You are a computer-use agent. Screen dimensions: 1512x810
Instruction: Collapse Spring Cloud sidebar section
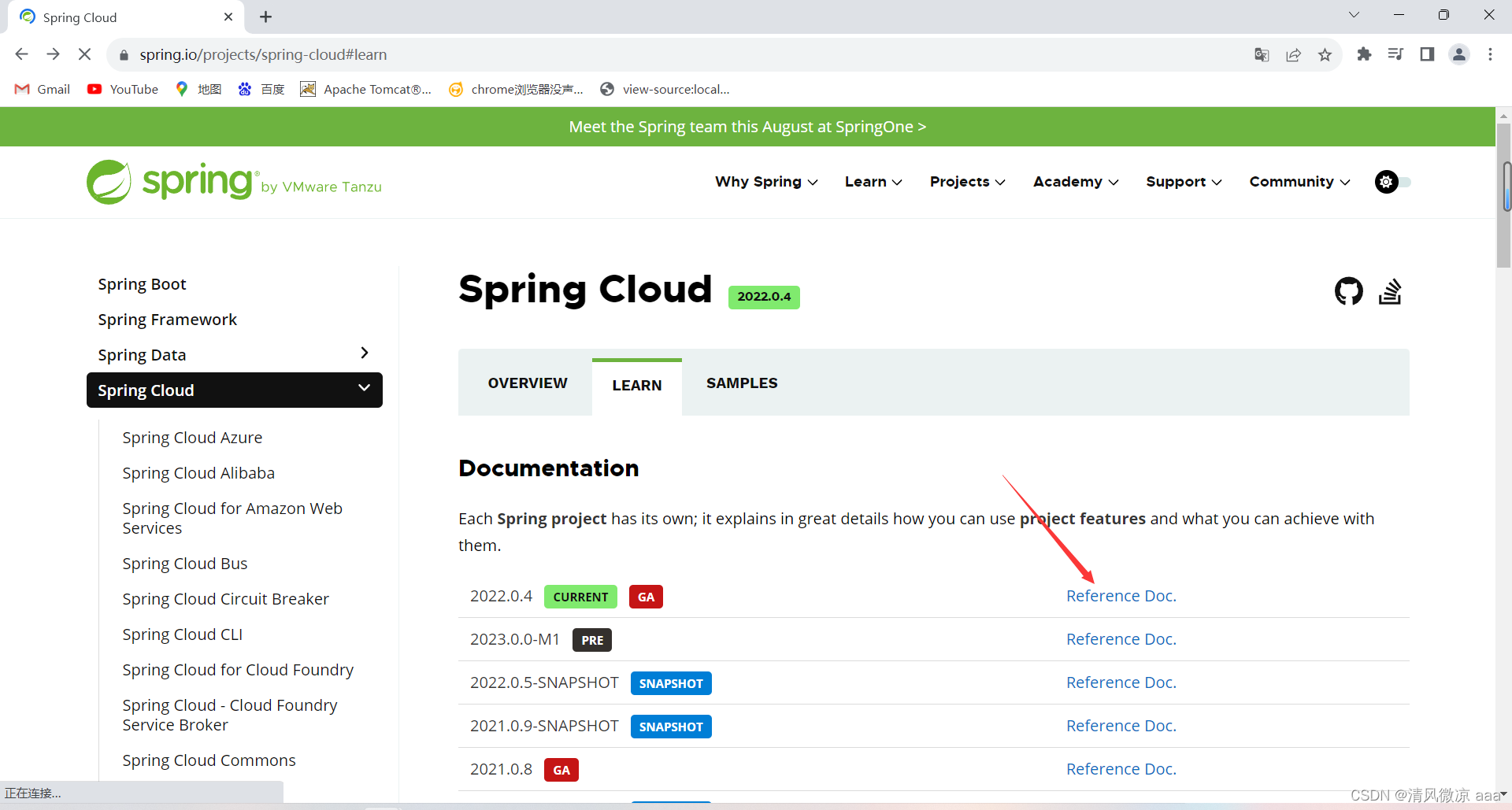click(x=364, y=389)
